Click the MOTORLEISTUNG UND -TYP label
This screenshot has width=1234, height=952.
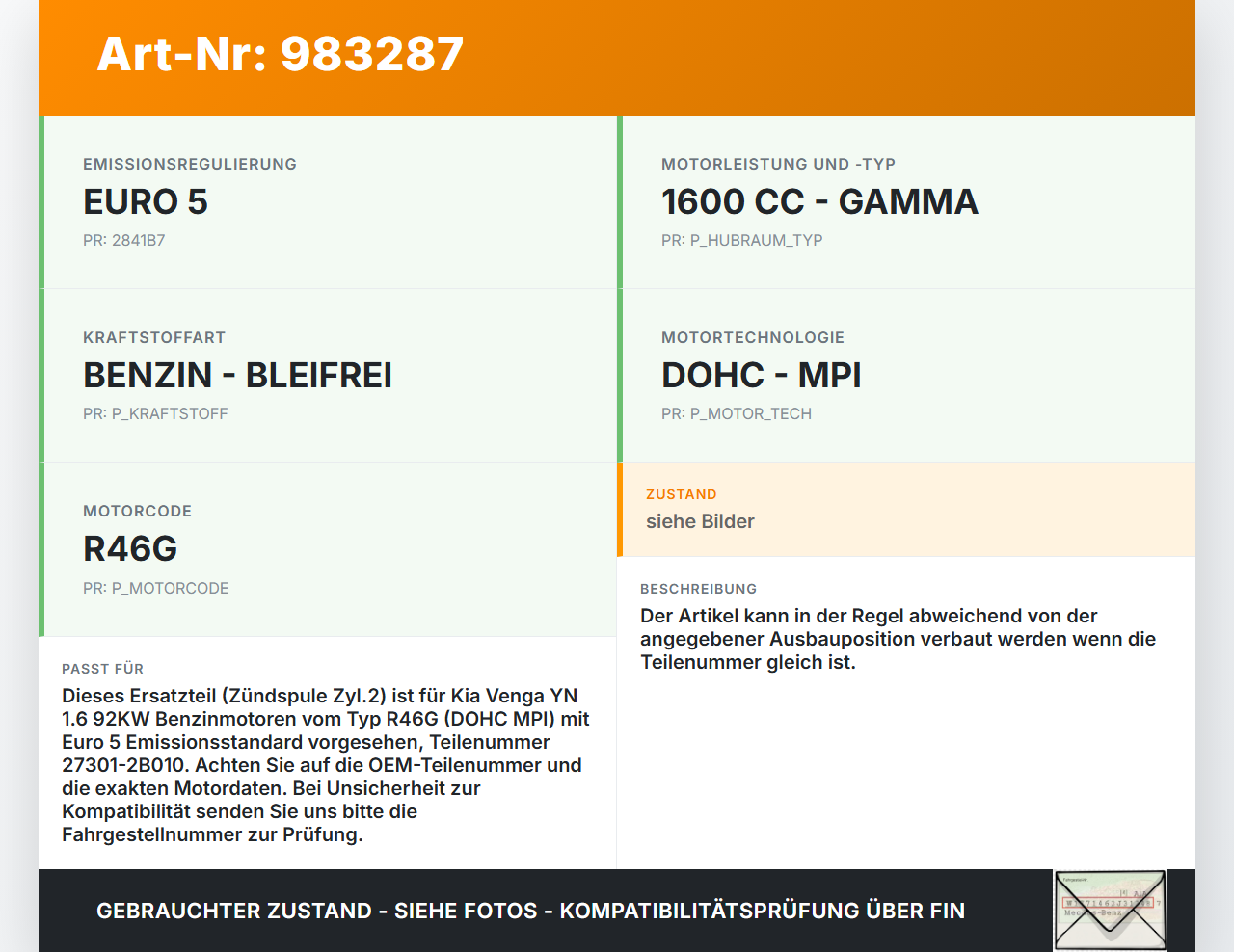[778, 164]
